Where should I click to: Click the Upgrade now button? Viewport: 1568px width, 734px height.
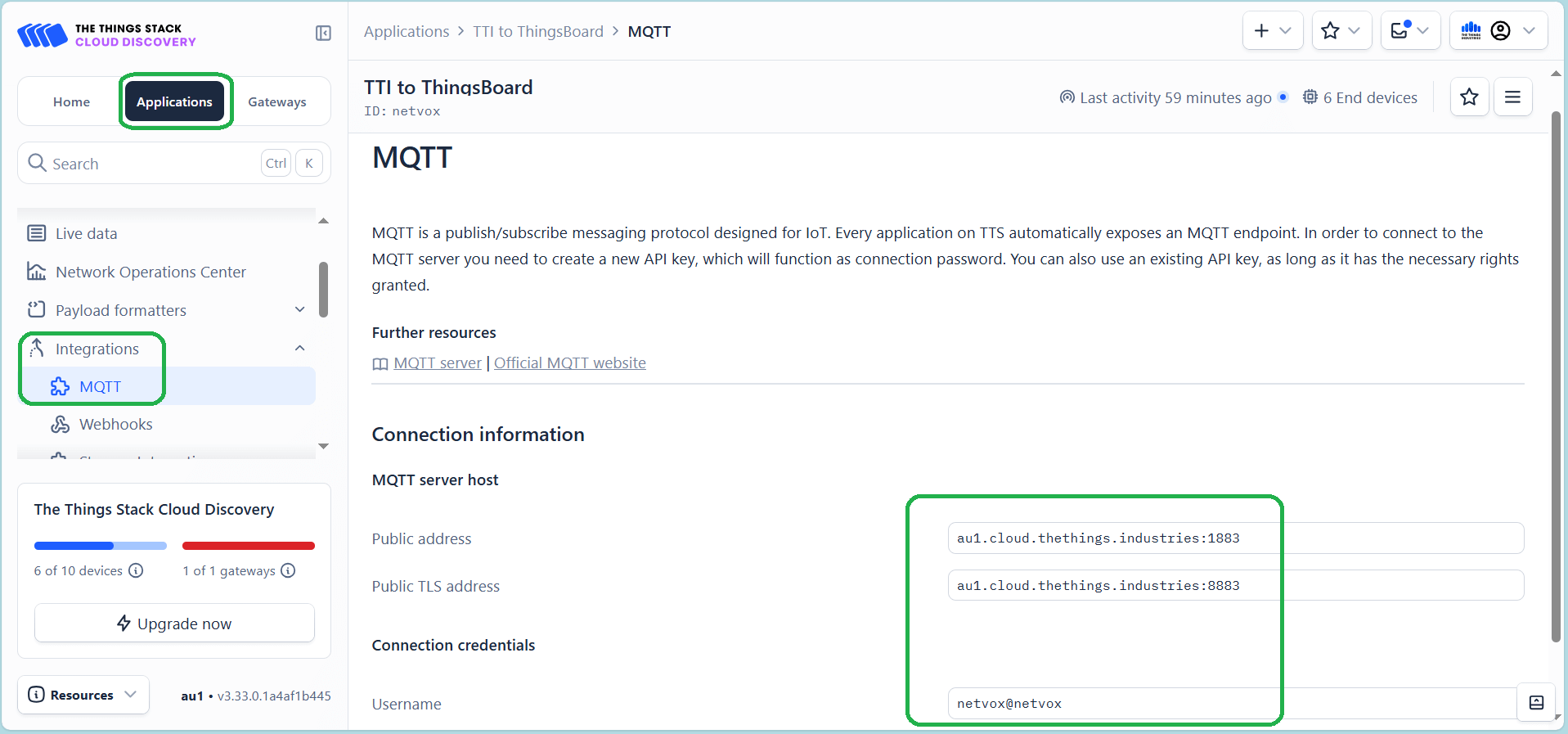pos(174,624)
